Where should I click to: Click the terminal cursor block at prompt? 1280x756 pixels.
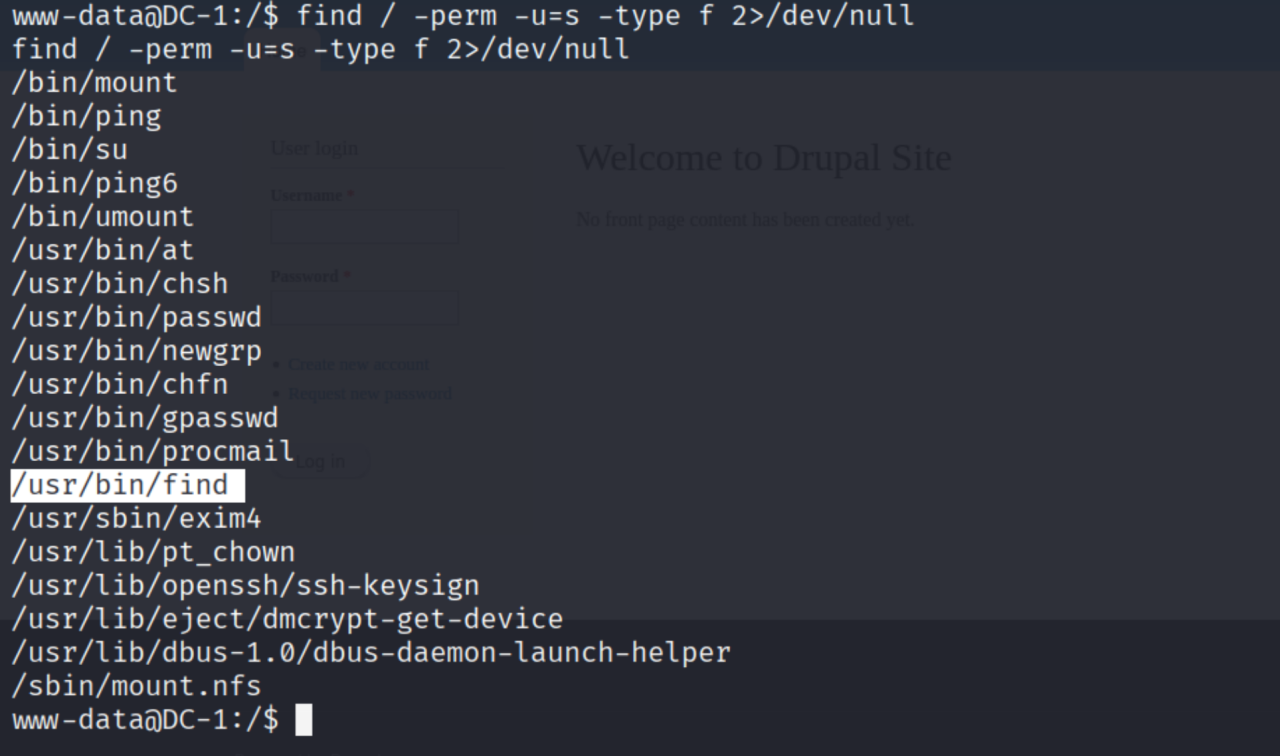tap(304, 720)
